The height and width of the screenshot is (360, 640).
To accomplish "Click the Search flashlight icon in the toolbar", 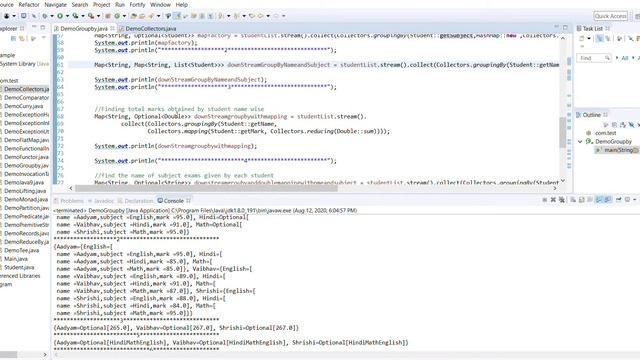I will tap(151, 16).
